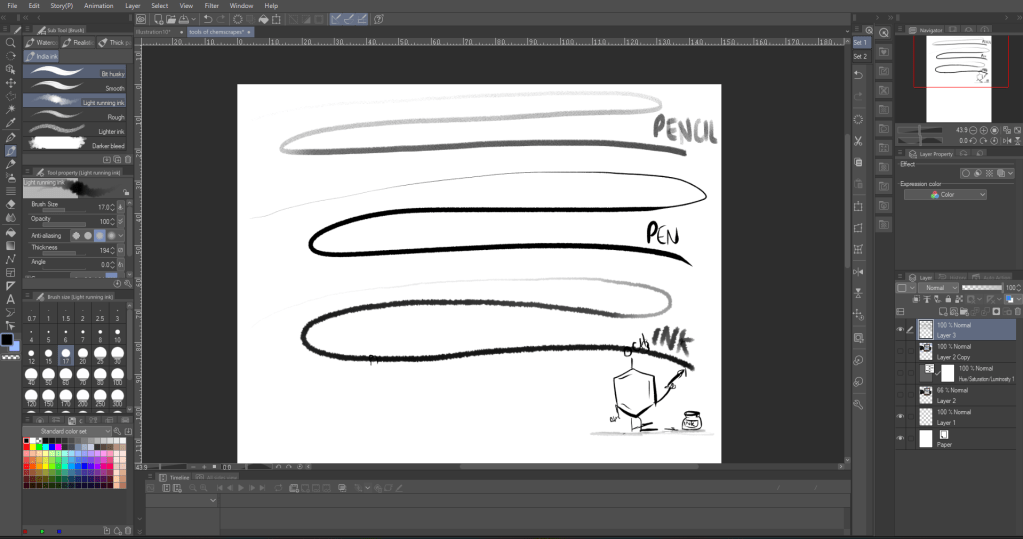This screenshot has height=539, width=1023.
Task: Open the Filter menu
Action: click(211, 6)
